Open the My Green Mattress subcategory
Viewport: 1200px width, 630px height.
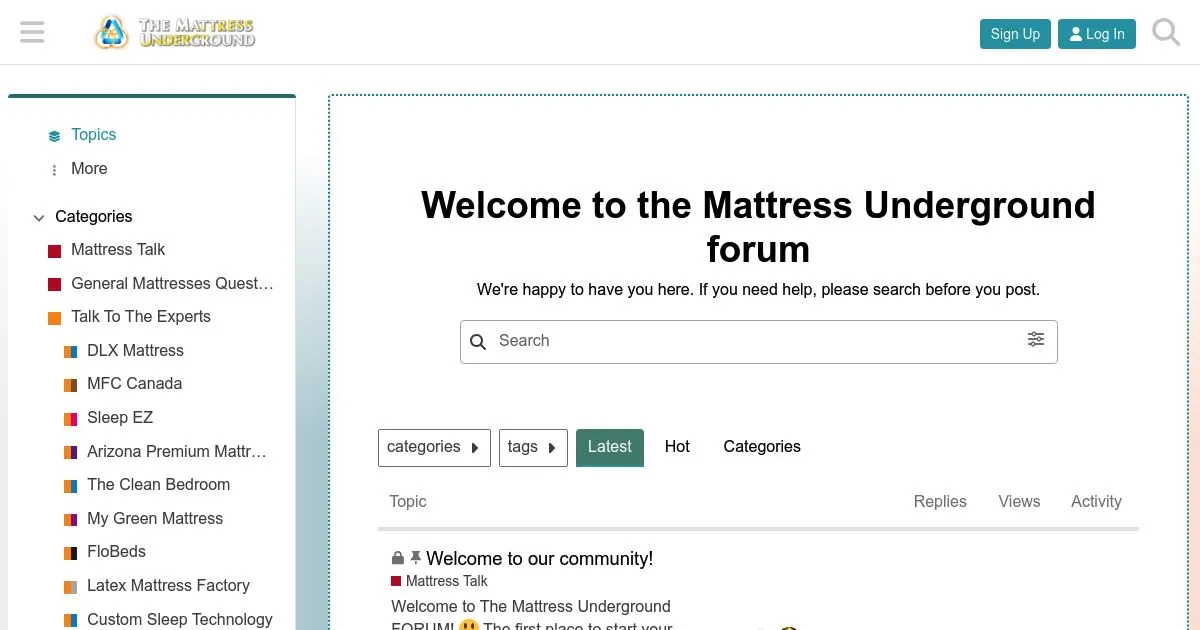(155, 519)
